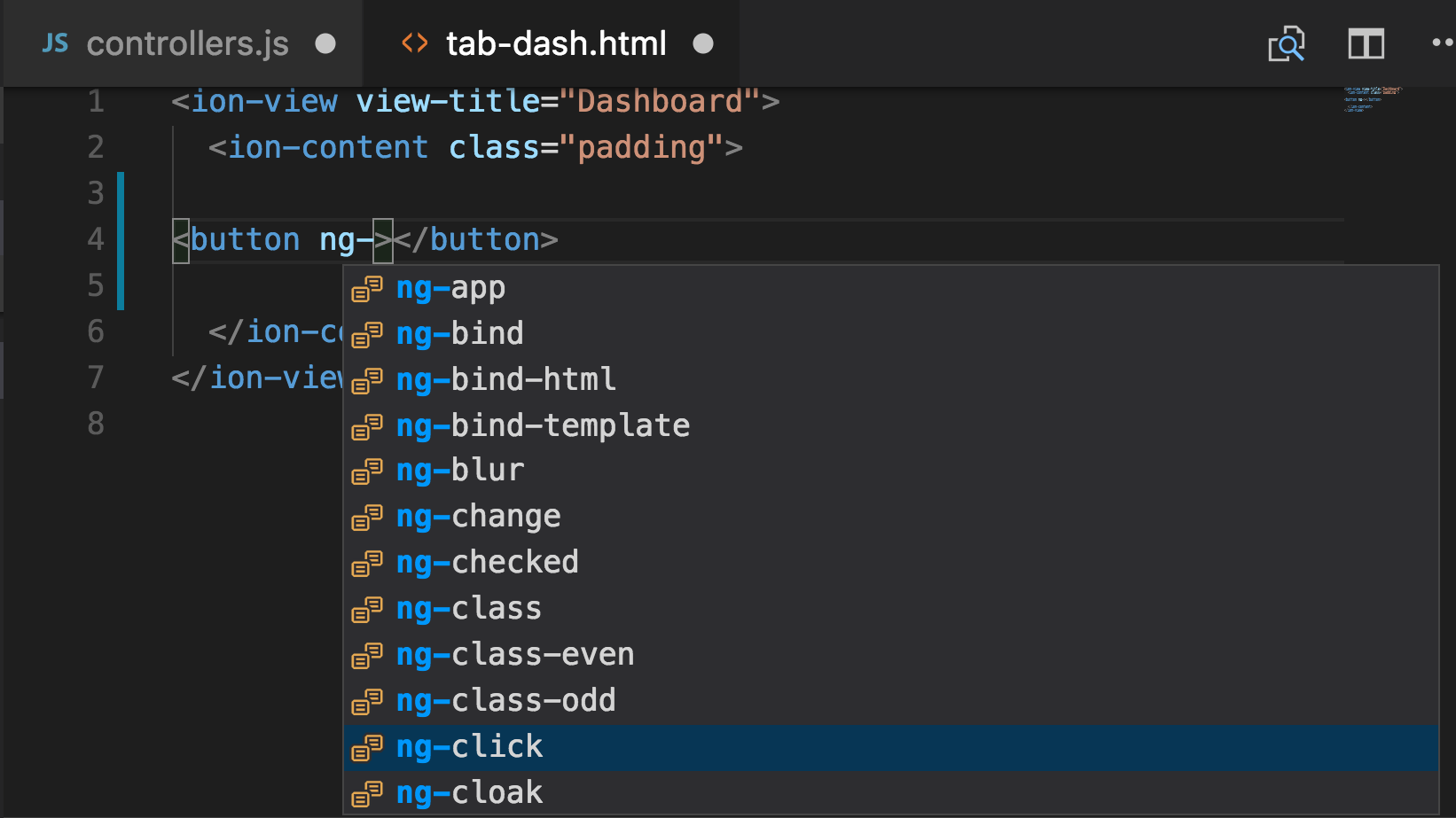Screen dimensions: 1456x818
Task: Select ng-class-odd suggestion
Action: (890, 701)
